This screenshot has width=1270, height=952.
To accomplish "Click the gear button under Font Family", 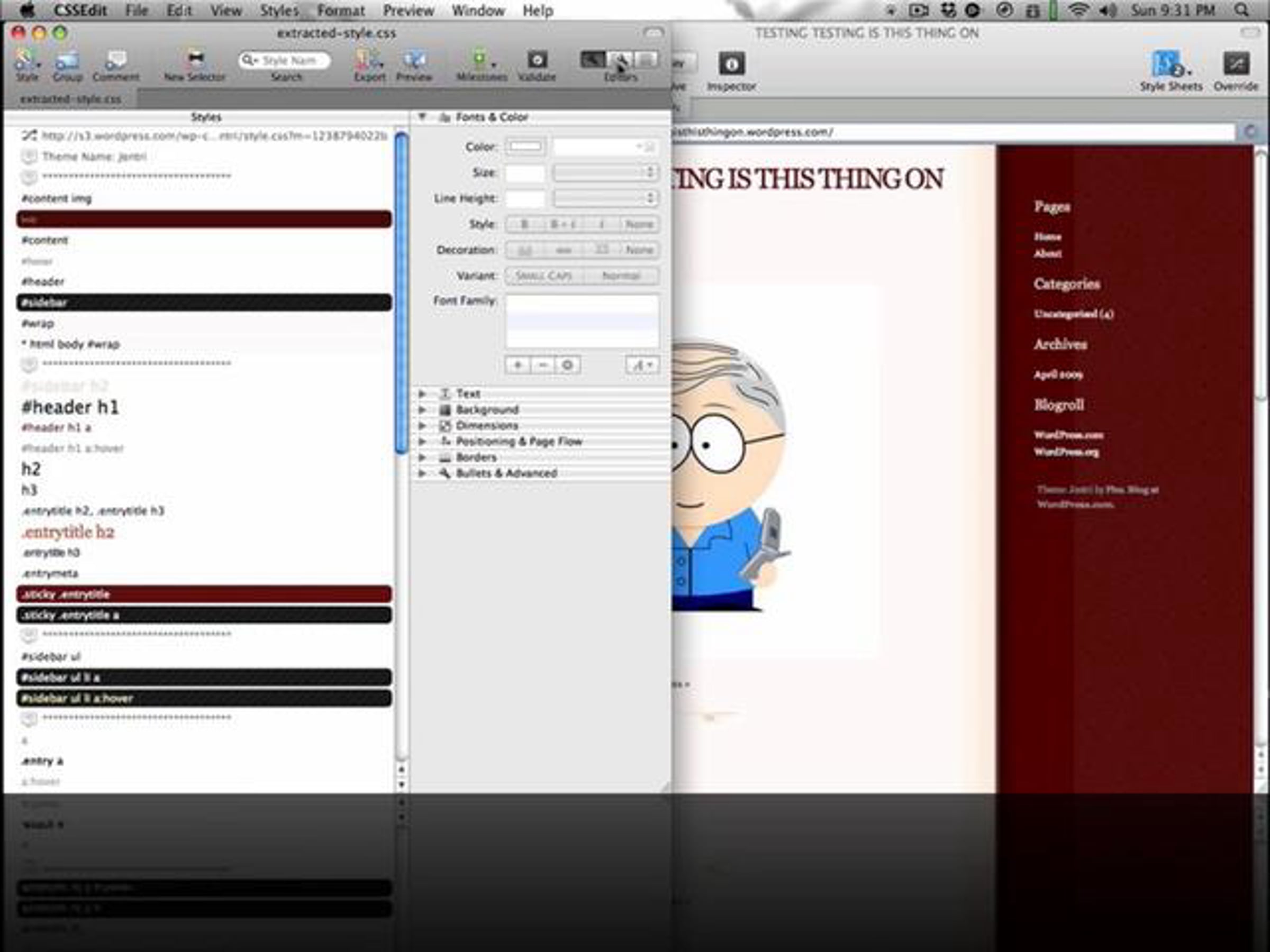I will click(x=567, y=365).
